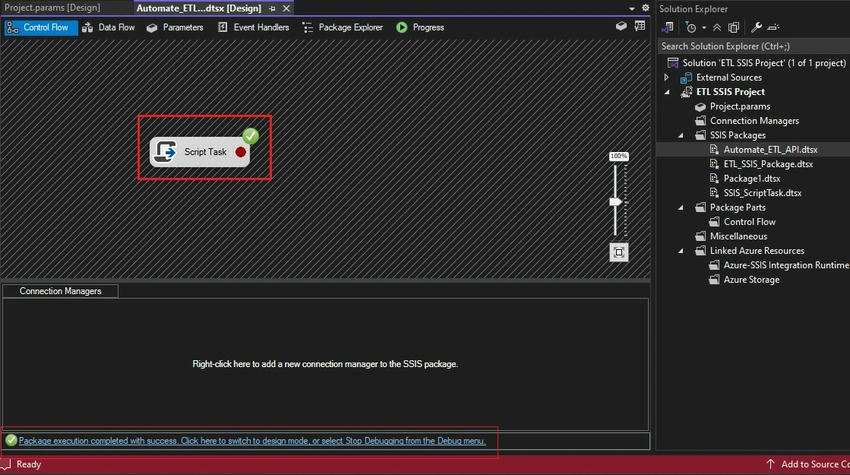Open the Parameters tab
This screenshot has width=850, height=475.
tap(175, 27)
